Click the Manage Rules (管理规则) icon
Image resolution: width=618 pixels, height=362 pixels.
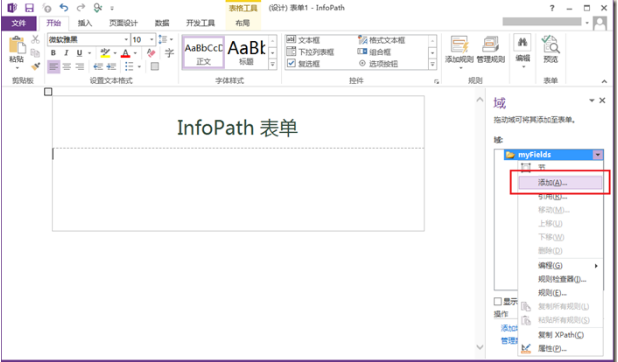click(x=491, y=45)
